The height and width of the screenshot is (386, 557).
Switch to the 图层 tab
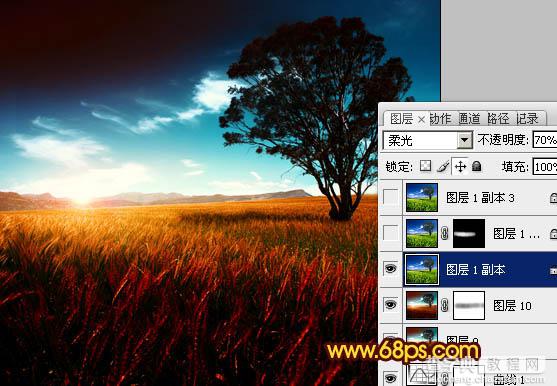tap(401, 119)
